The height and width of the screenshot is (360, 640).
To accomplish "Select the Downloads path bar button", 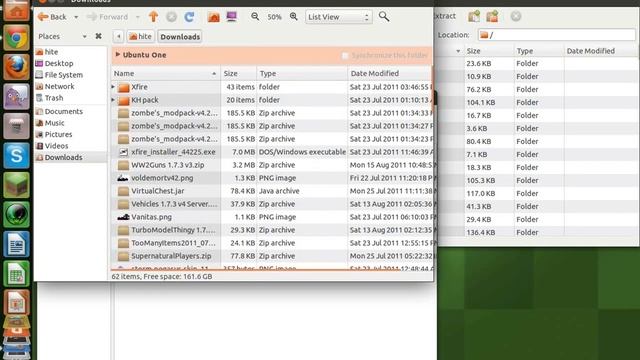I will [180, 37].
